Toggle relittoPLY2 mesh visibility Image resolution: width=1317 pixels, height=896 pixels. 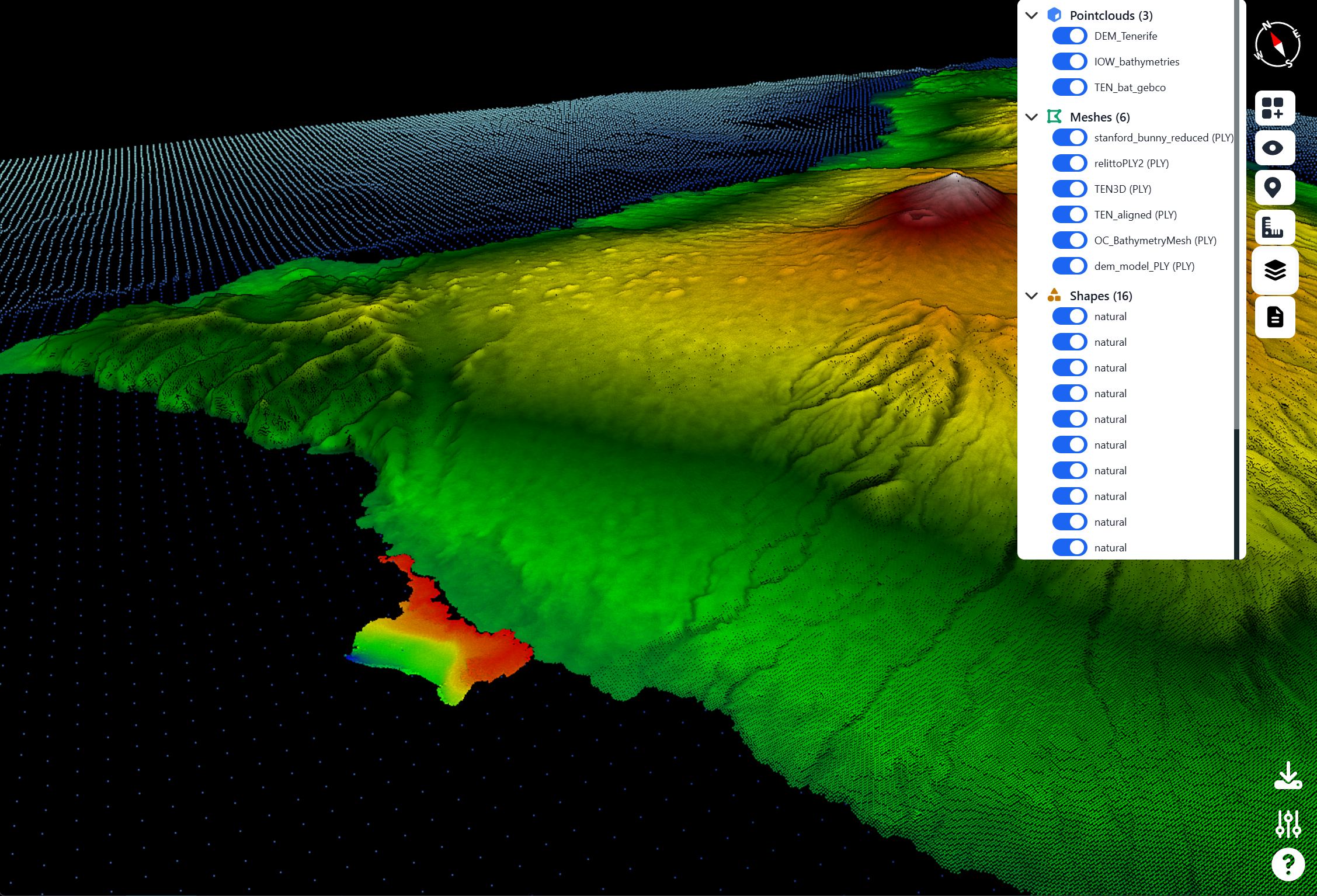click(x=1069, y=164)
